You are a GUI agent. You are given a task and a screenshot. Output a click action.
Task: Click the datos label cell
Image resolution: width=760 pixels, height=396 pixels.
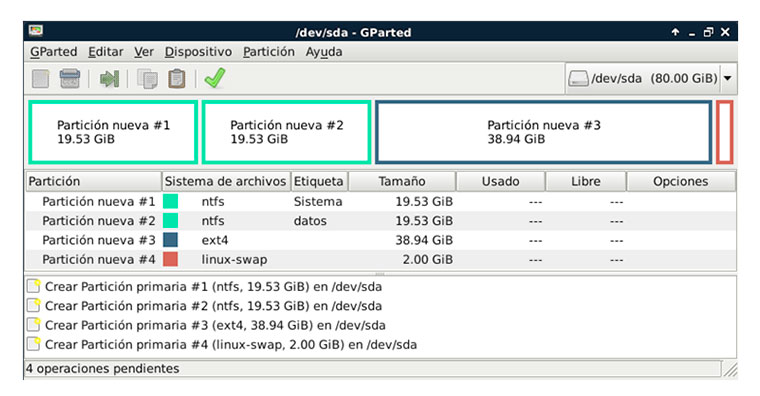[310, 221]
